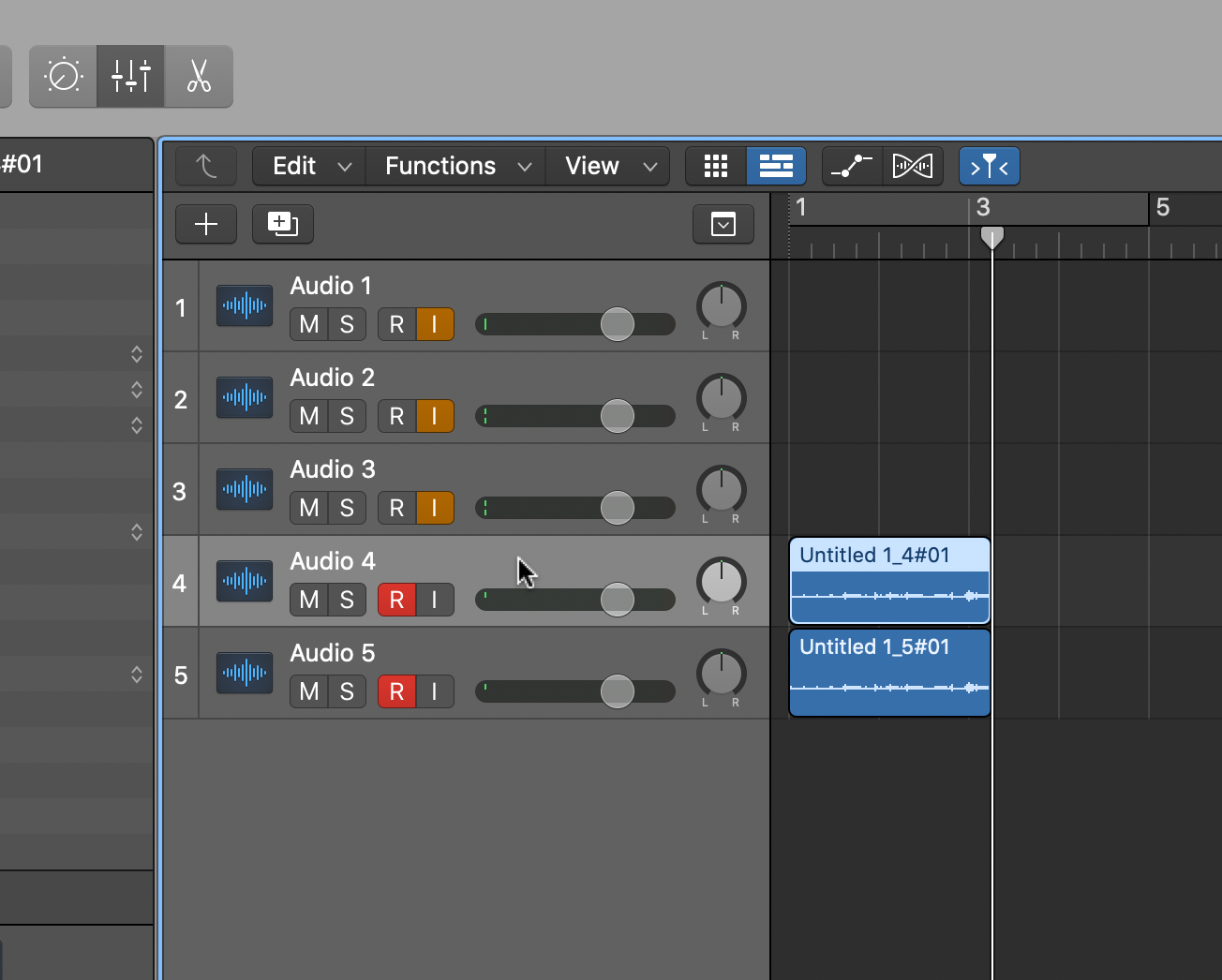Record-enable the Audio 1 track
1222x980 pixels.
[397, 324]
